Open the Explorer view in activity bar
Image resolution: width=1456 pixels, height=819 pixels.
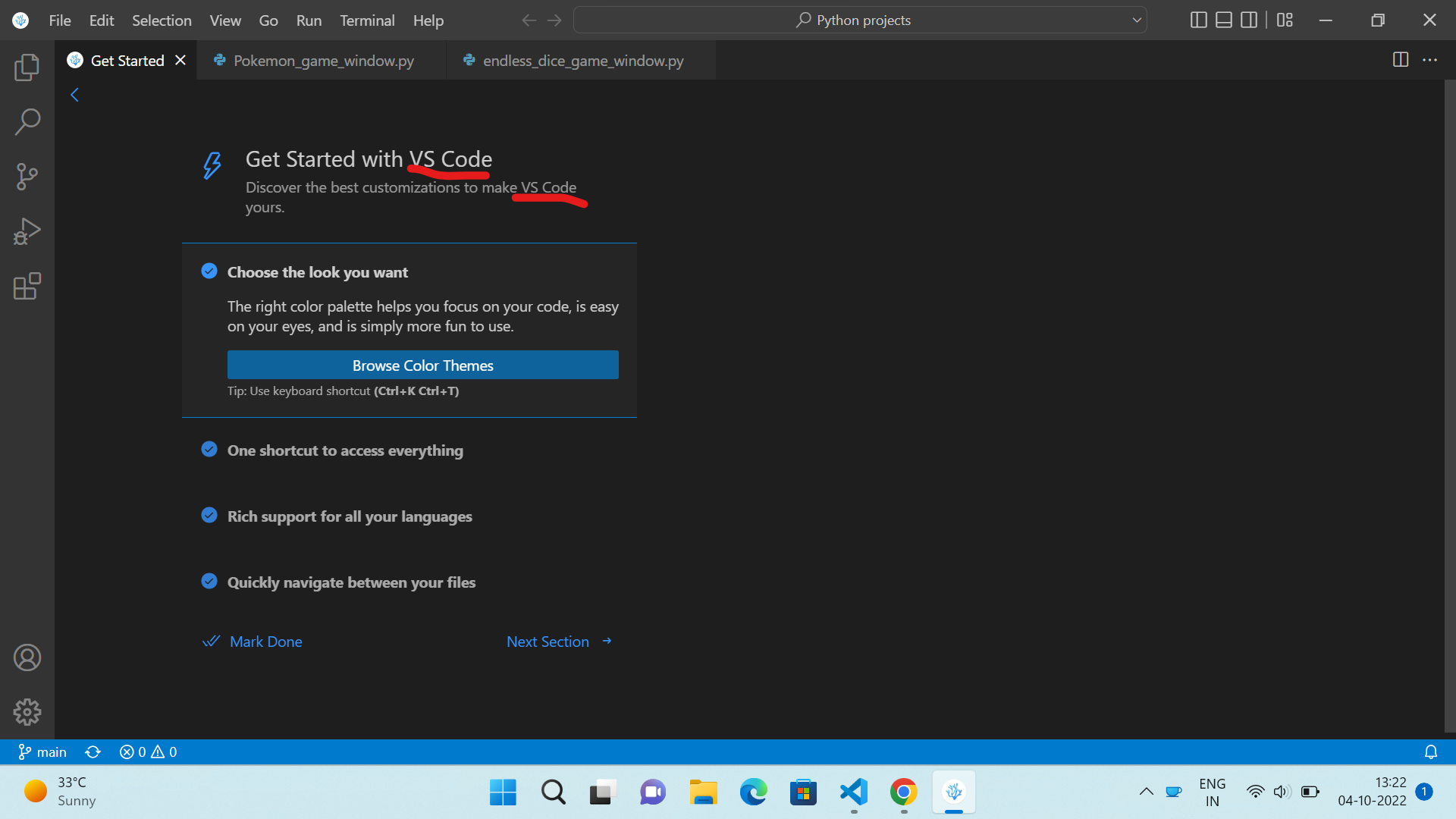coord(27,67)
